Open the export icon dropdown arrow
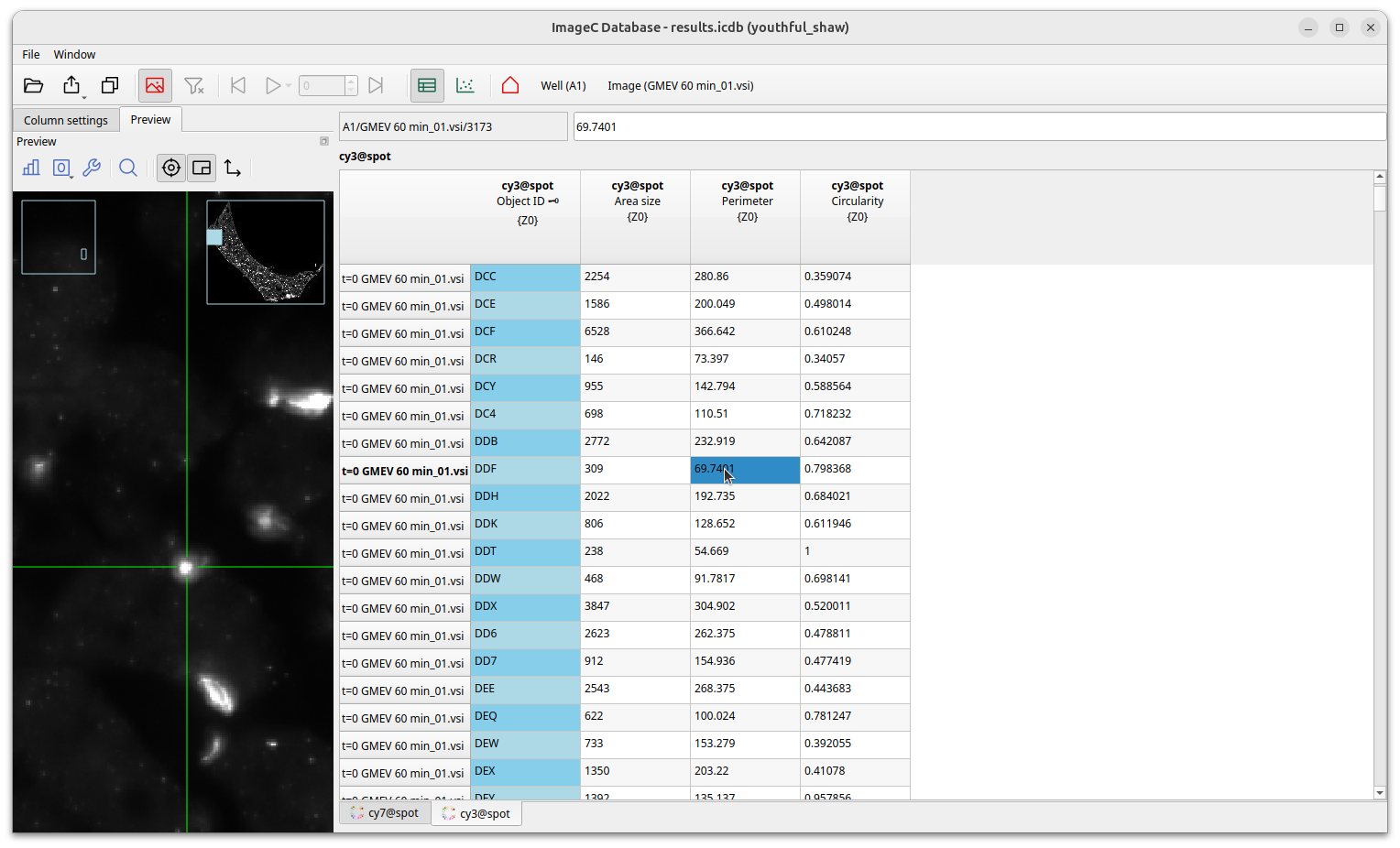 [x=83, y=97]
